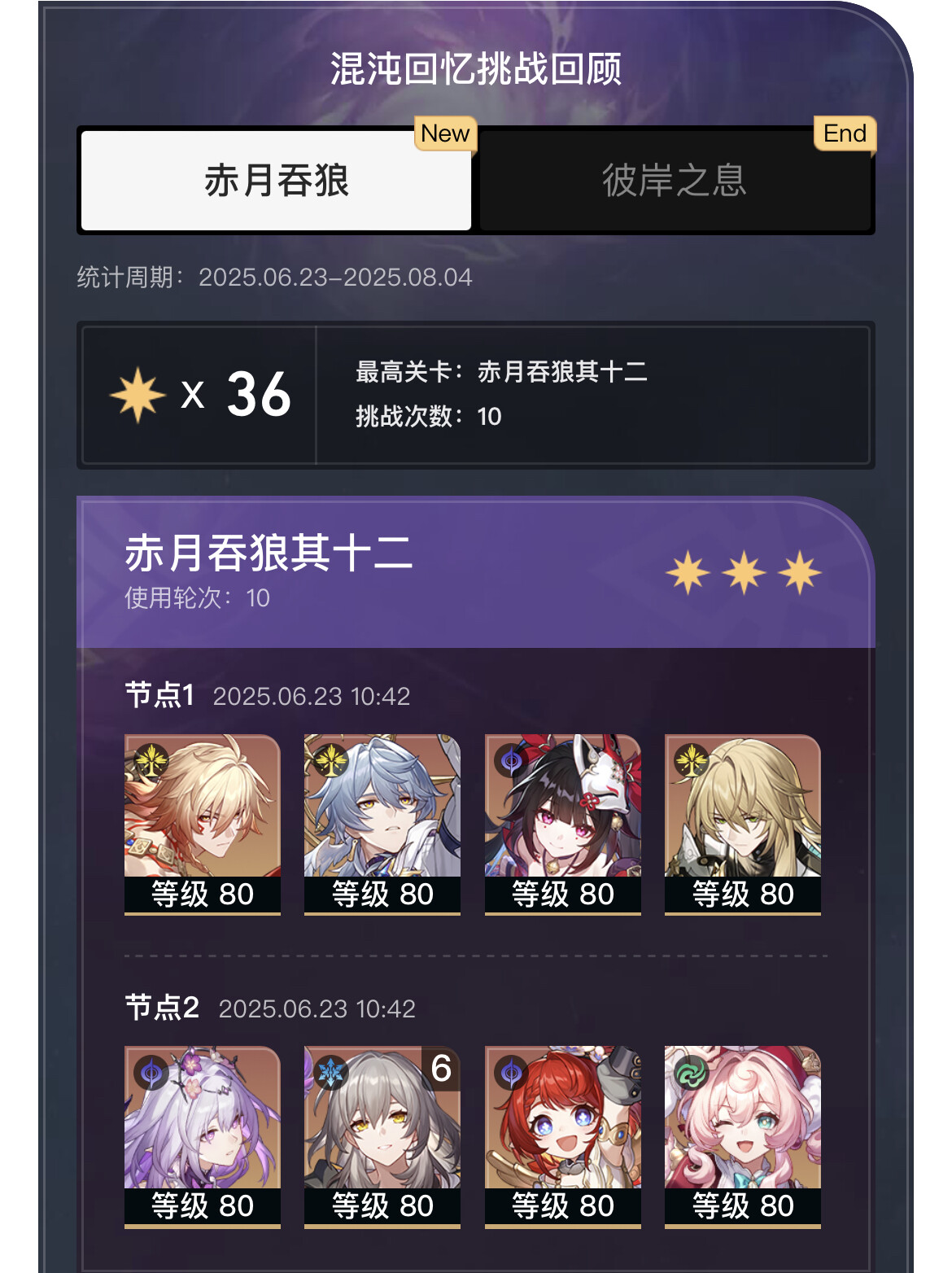The image size is (952, 1273).
Task: Open the fox-mask character portrait in 节点1
Action: pyautogui.click(x=563, y=825)
